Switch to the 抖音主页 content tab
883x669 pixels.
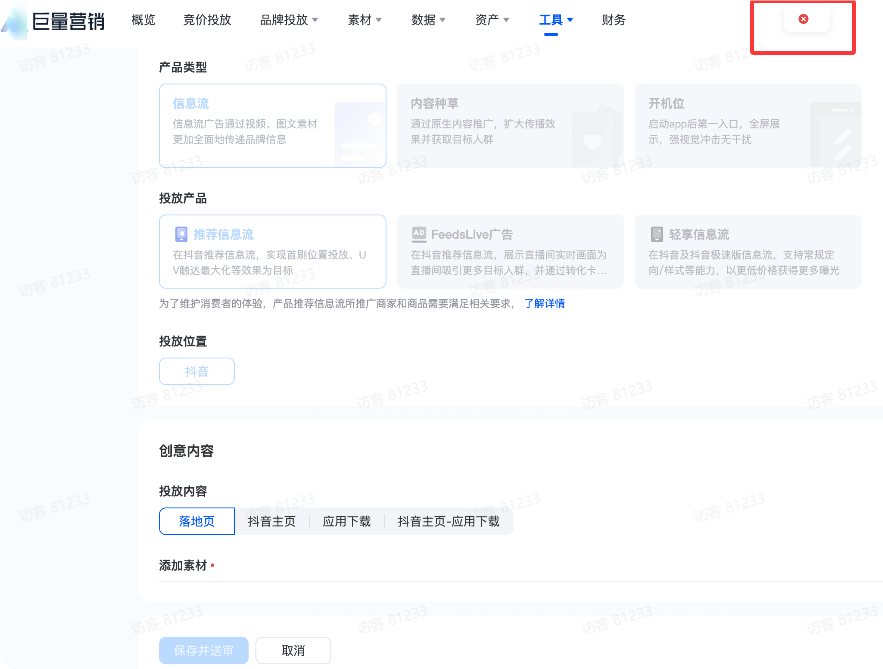(271, 521)
